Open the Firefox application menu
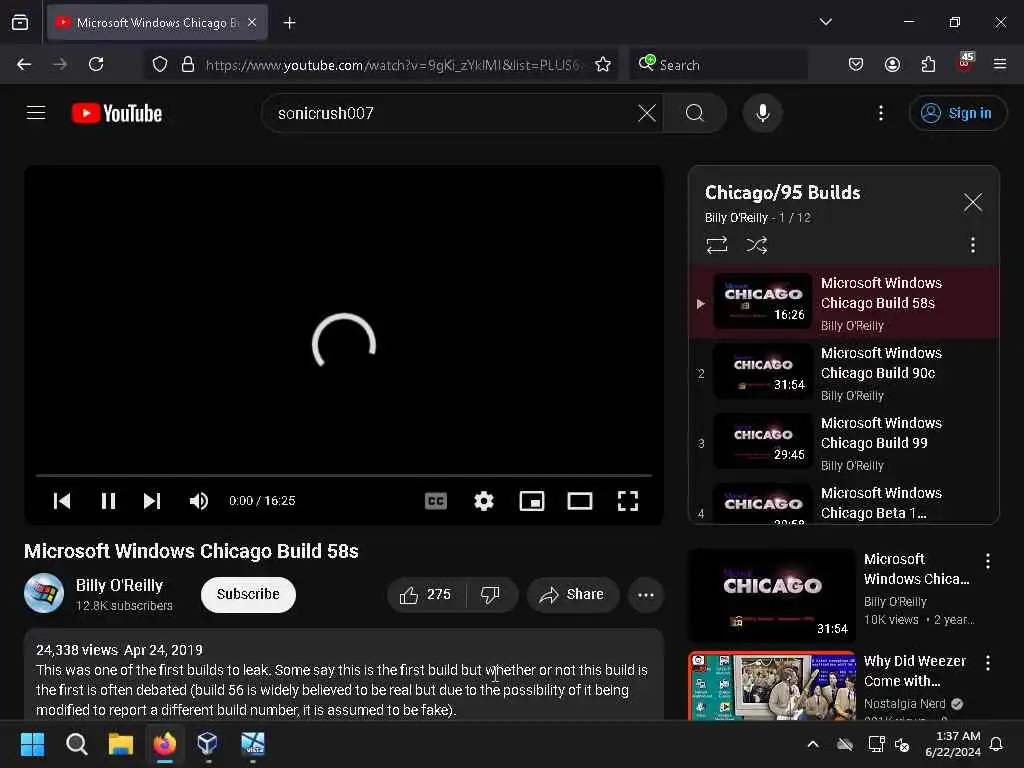The height and width of the screenshot is (768, 1024). [x=1000, y=64]
